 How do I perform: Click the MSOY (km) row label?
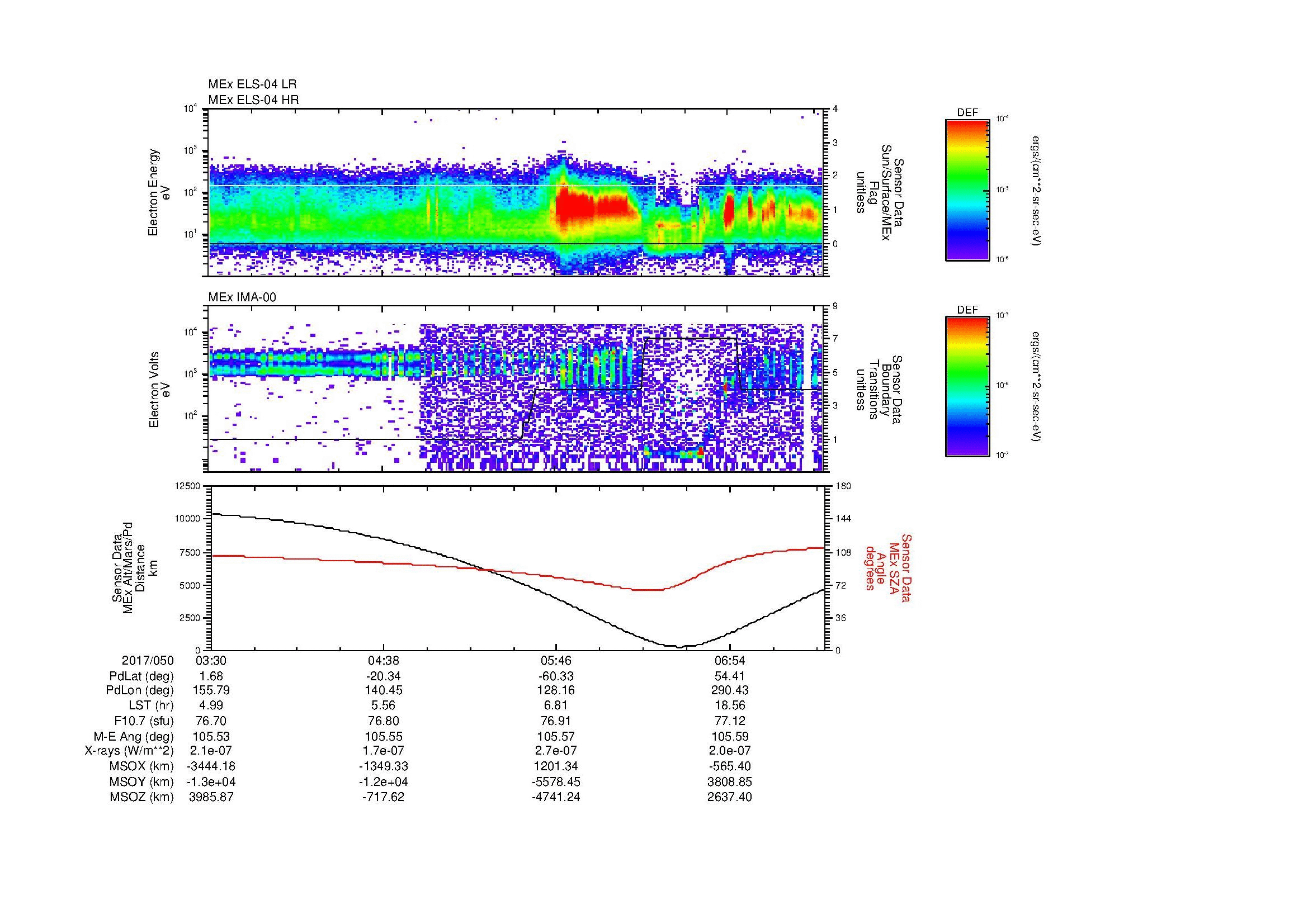[142, 781]
